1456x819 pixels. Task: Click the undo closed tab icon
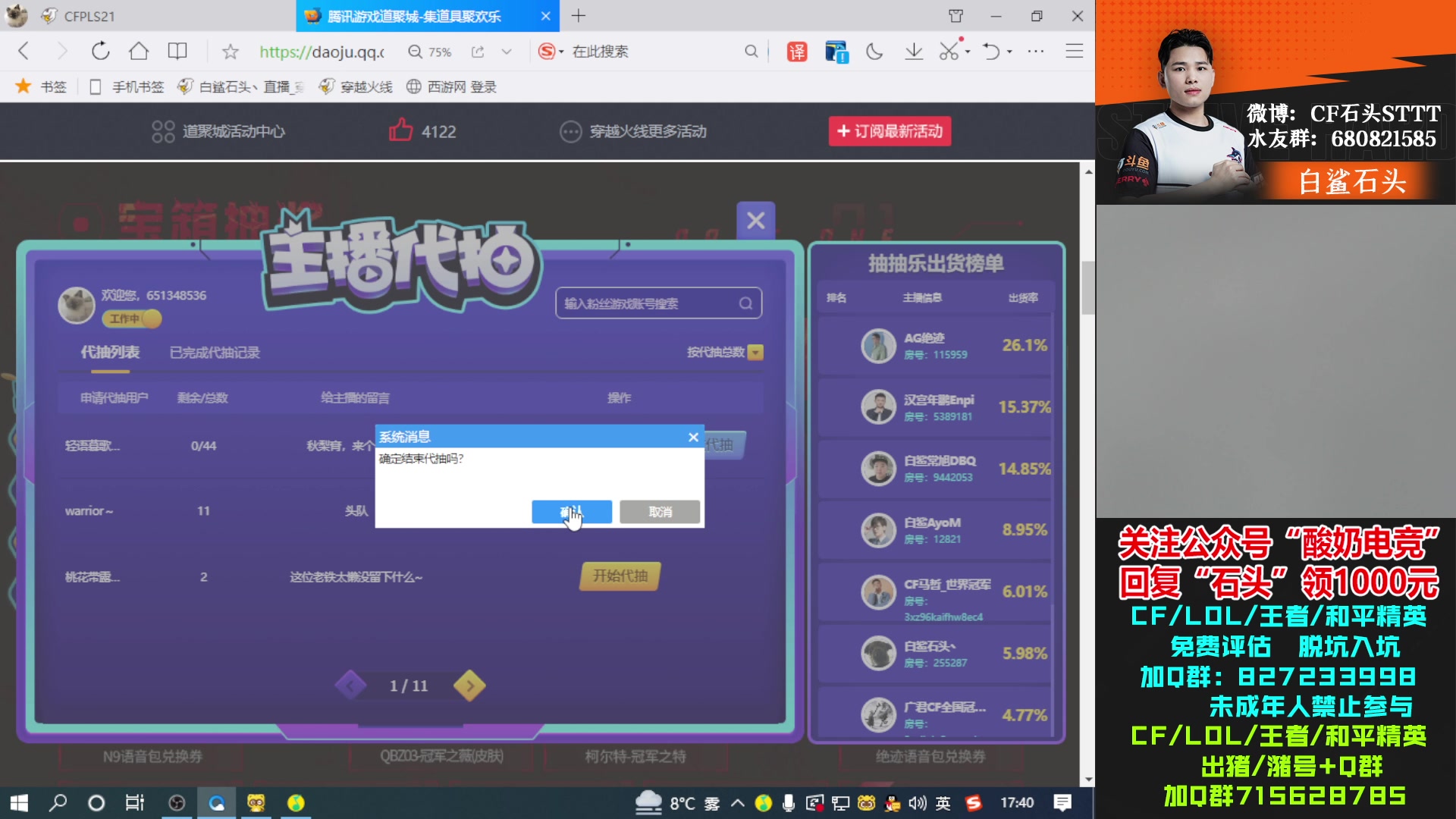click(991, 52)
